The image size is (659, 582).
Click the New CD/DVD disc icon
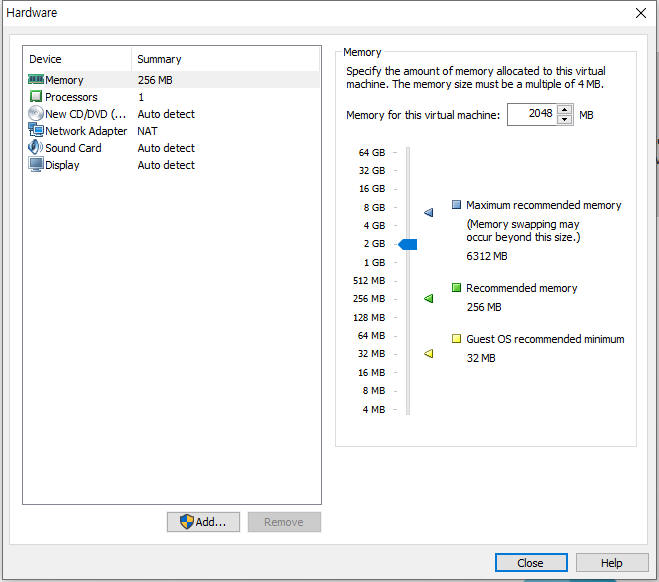point(36,113)
